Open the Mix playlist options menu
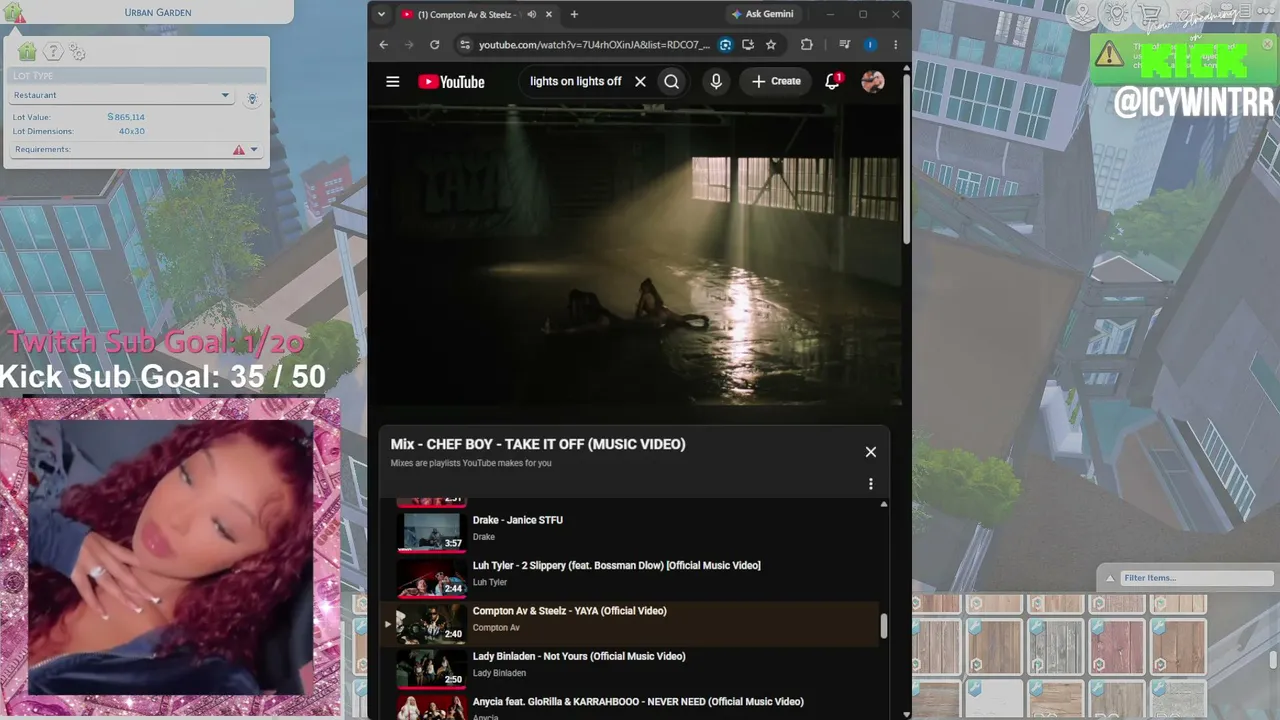This screenshot has height=720, width=1280. [871, 484]
